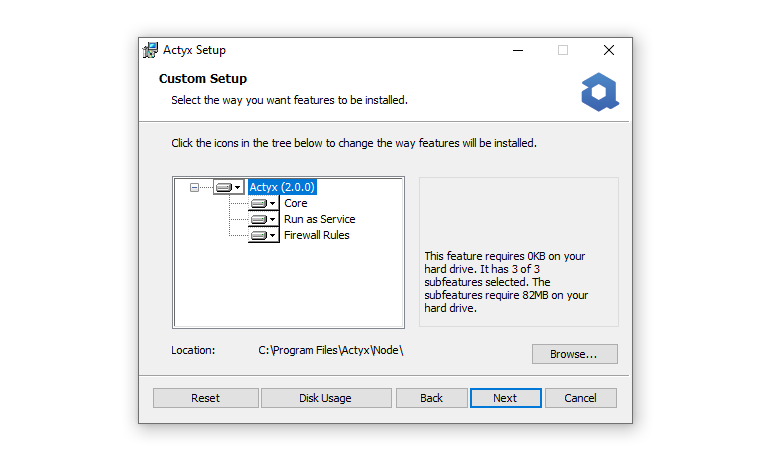Open Run as Service dropdown arrow

[272, 220]
